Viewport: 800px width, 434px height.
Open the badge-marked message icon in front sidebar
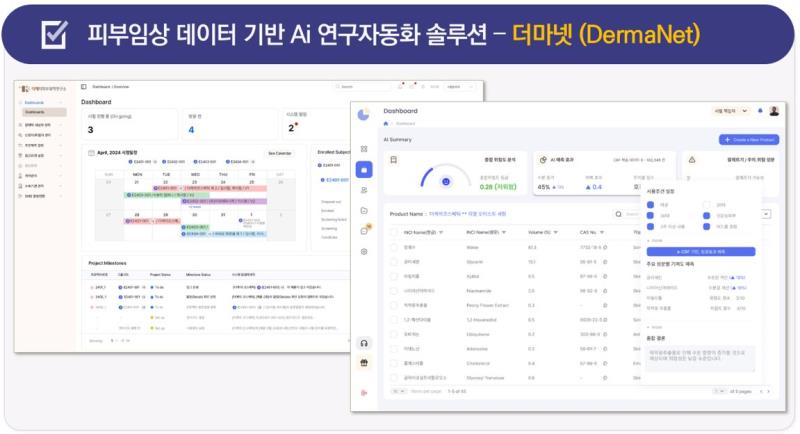(x=364, y=231)
